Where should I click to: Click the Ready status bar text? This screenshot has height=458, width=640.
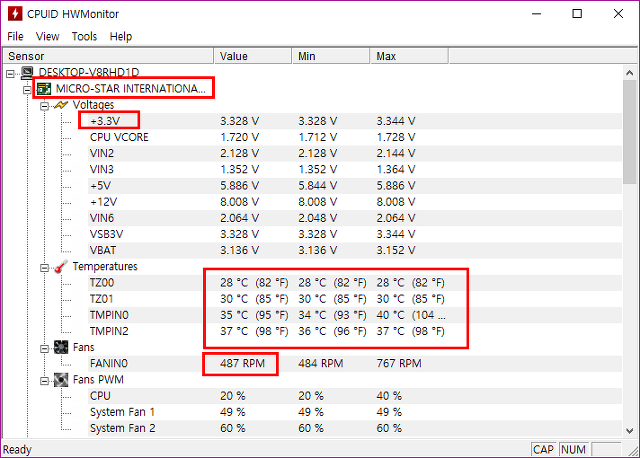click(x=17, y=449)
